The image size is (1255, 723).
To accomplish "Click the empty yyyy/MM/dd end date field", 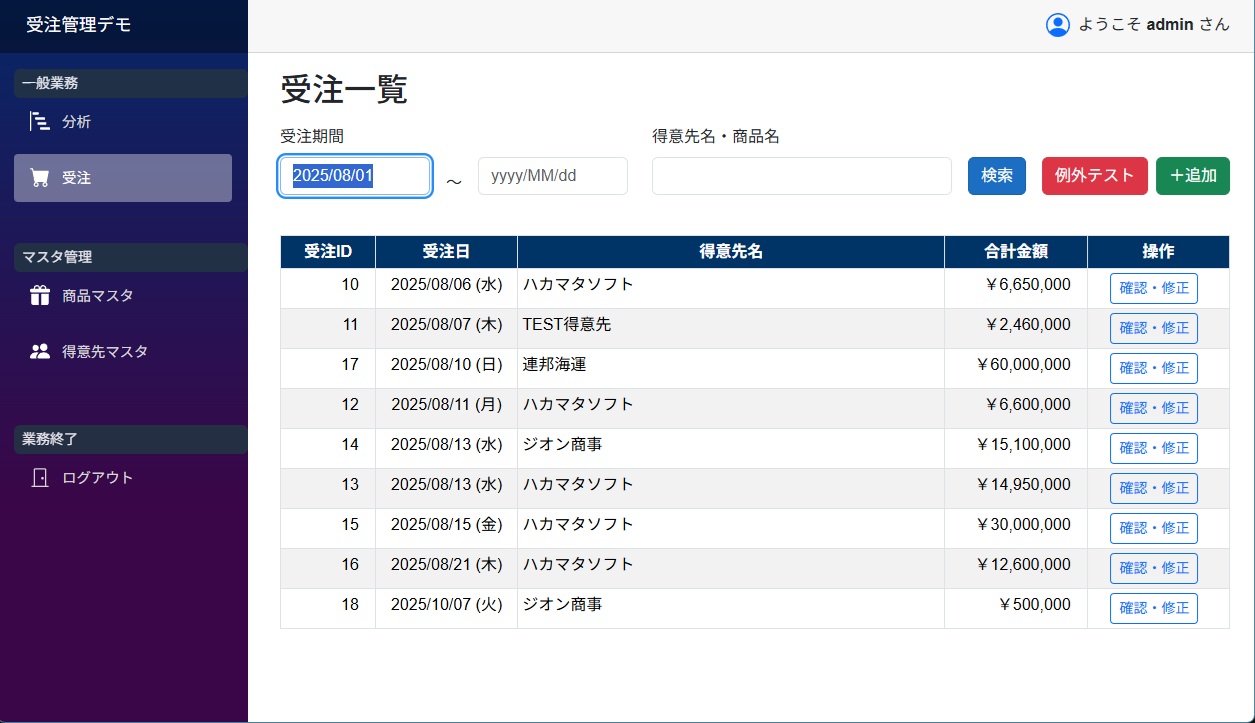I will click(x=552, y=175).
